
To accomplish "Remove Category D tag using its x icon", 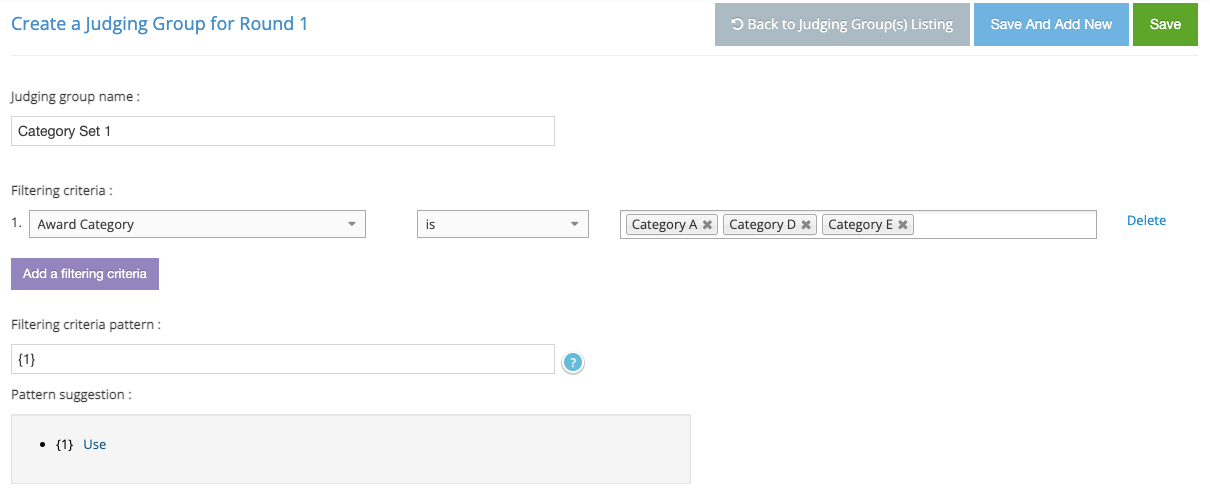I will (806, 225).
